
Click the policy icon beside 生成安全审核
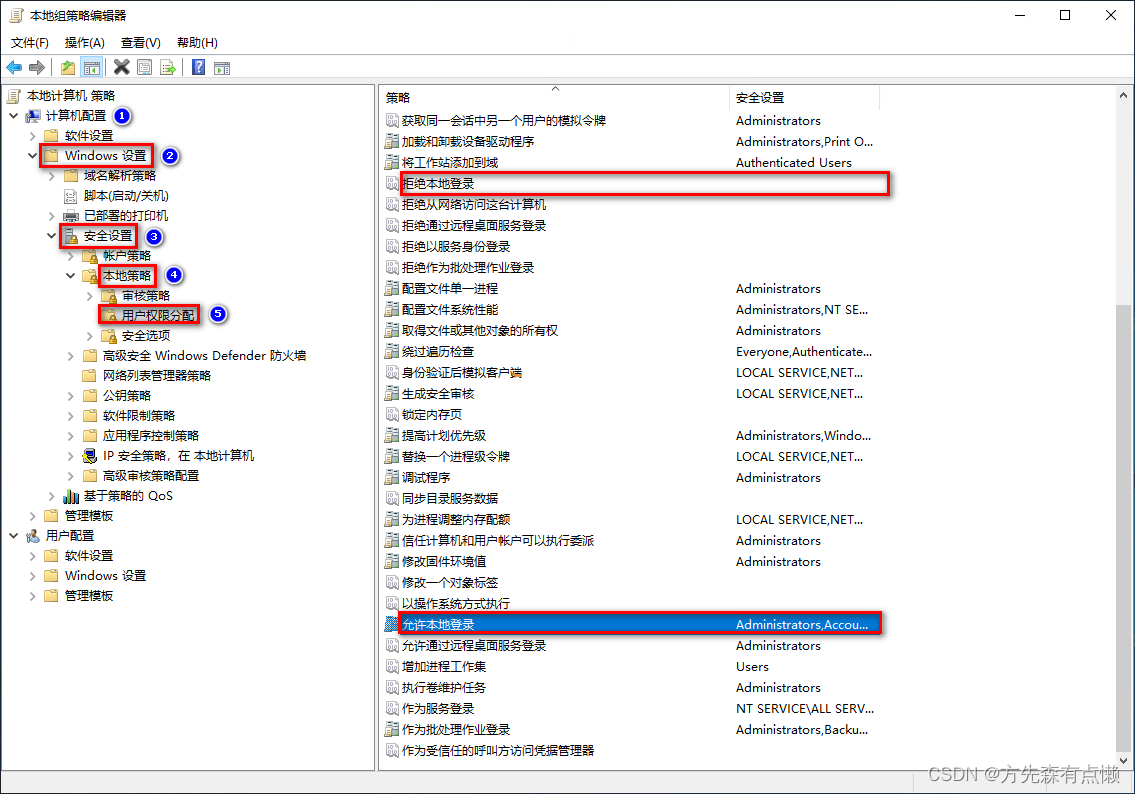pyautogui.click(x=392, y=394)
